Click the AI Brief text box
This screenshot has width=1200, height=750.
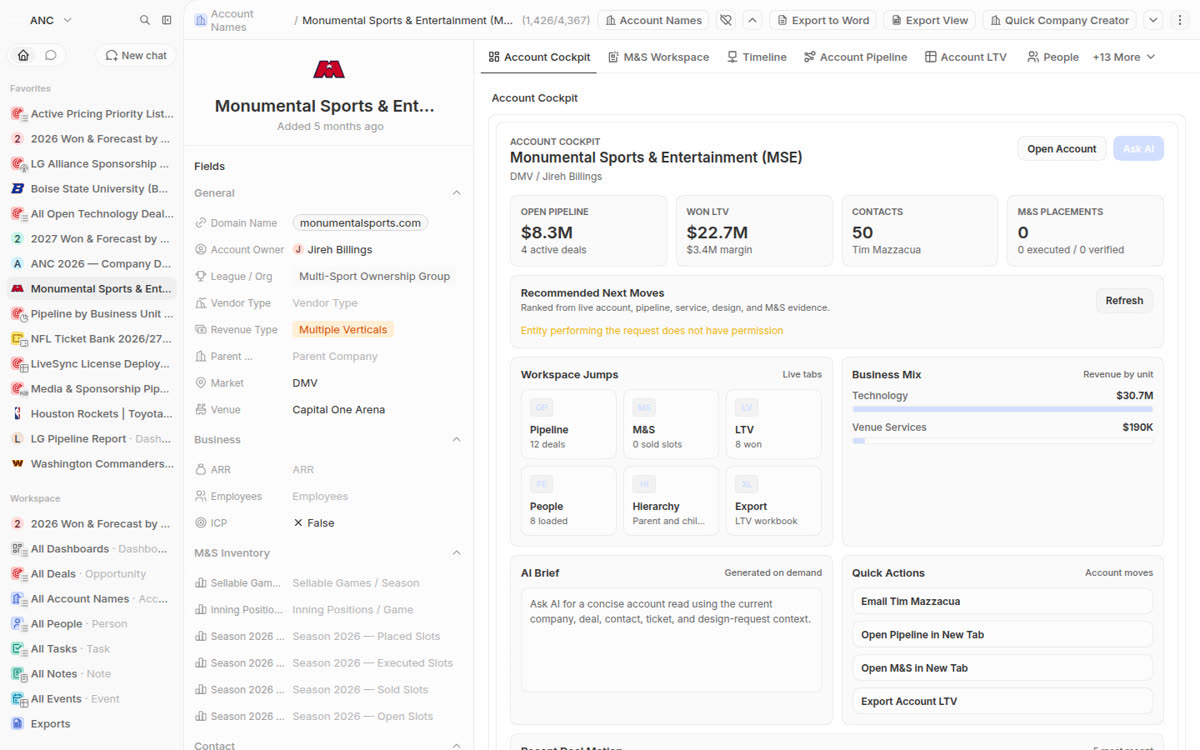[x=671, y=640]
